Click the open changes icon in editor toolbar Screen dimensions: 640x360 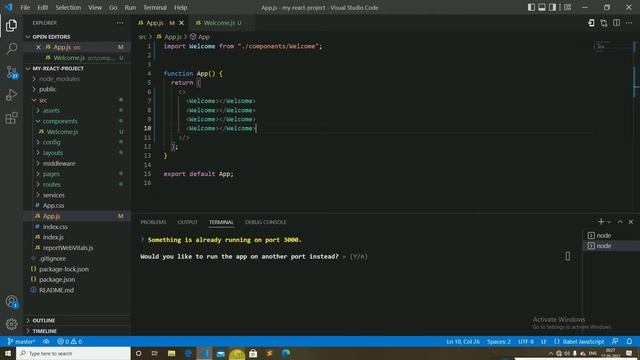tap(591, 23)
